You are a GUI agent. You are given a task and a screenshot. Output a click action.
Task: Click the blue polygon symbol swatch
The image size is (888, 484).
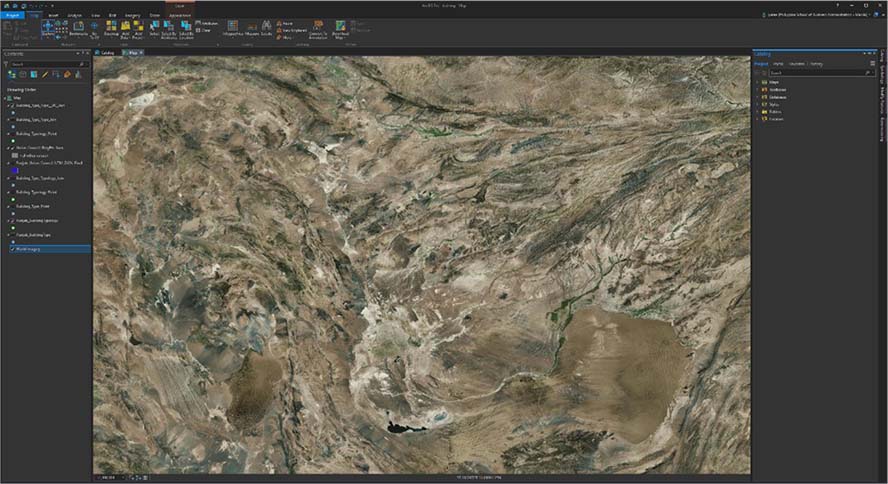pos(14,169)
